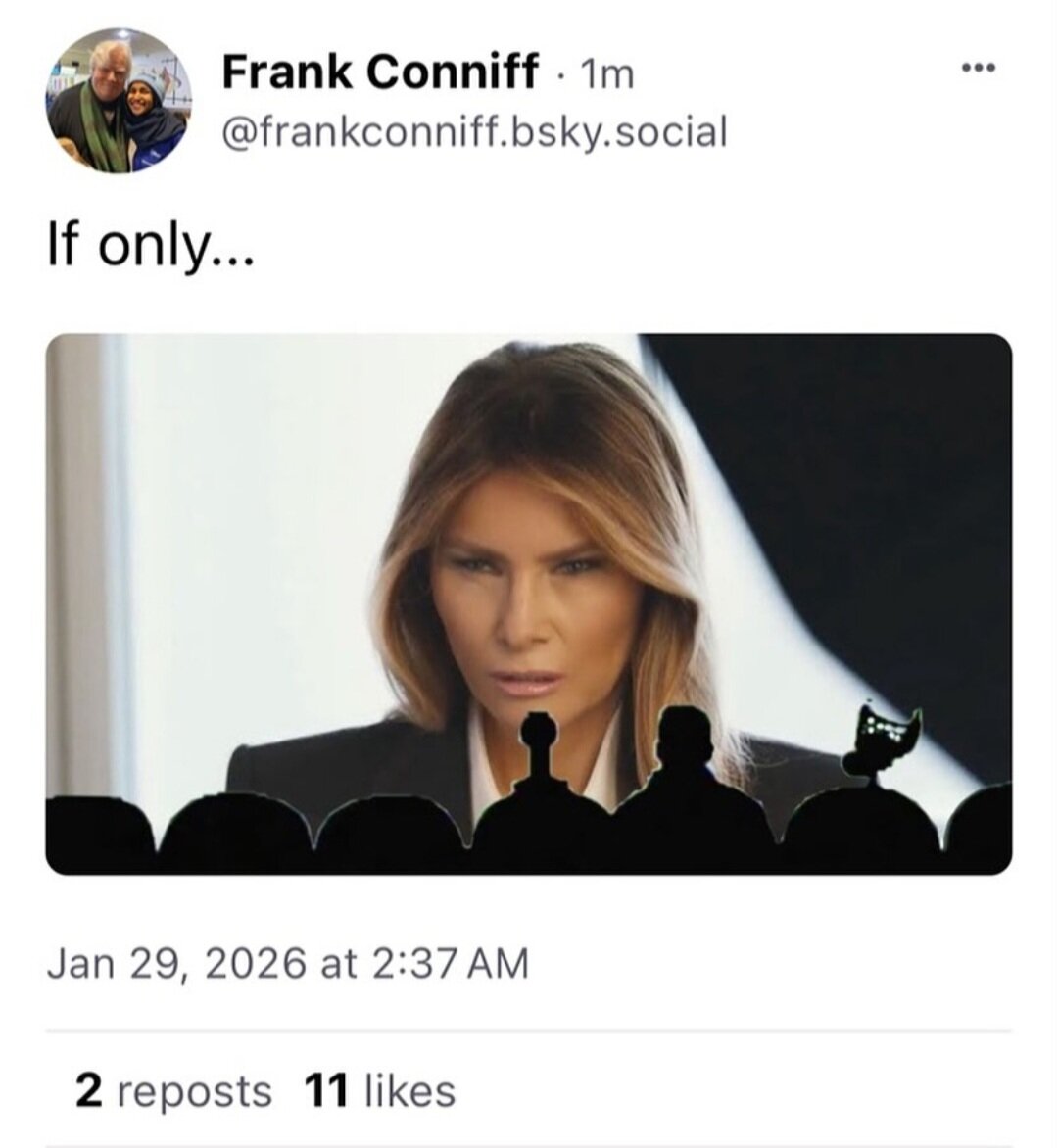Click the repost count number "2"
The width and height of the screenshot is (1058, 1148).
[x=88, y=1091]
